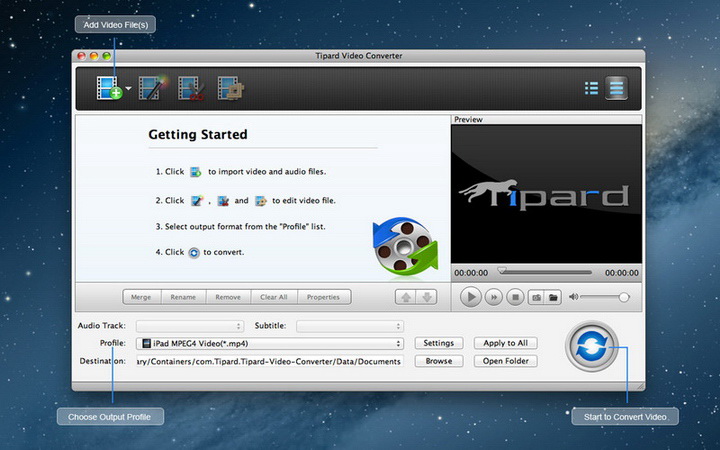Click the import icon in step 1
This screenshot has width=720, height=450.
[x=196, y=172]
